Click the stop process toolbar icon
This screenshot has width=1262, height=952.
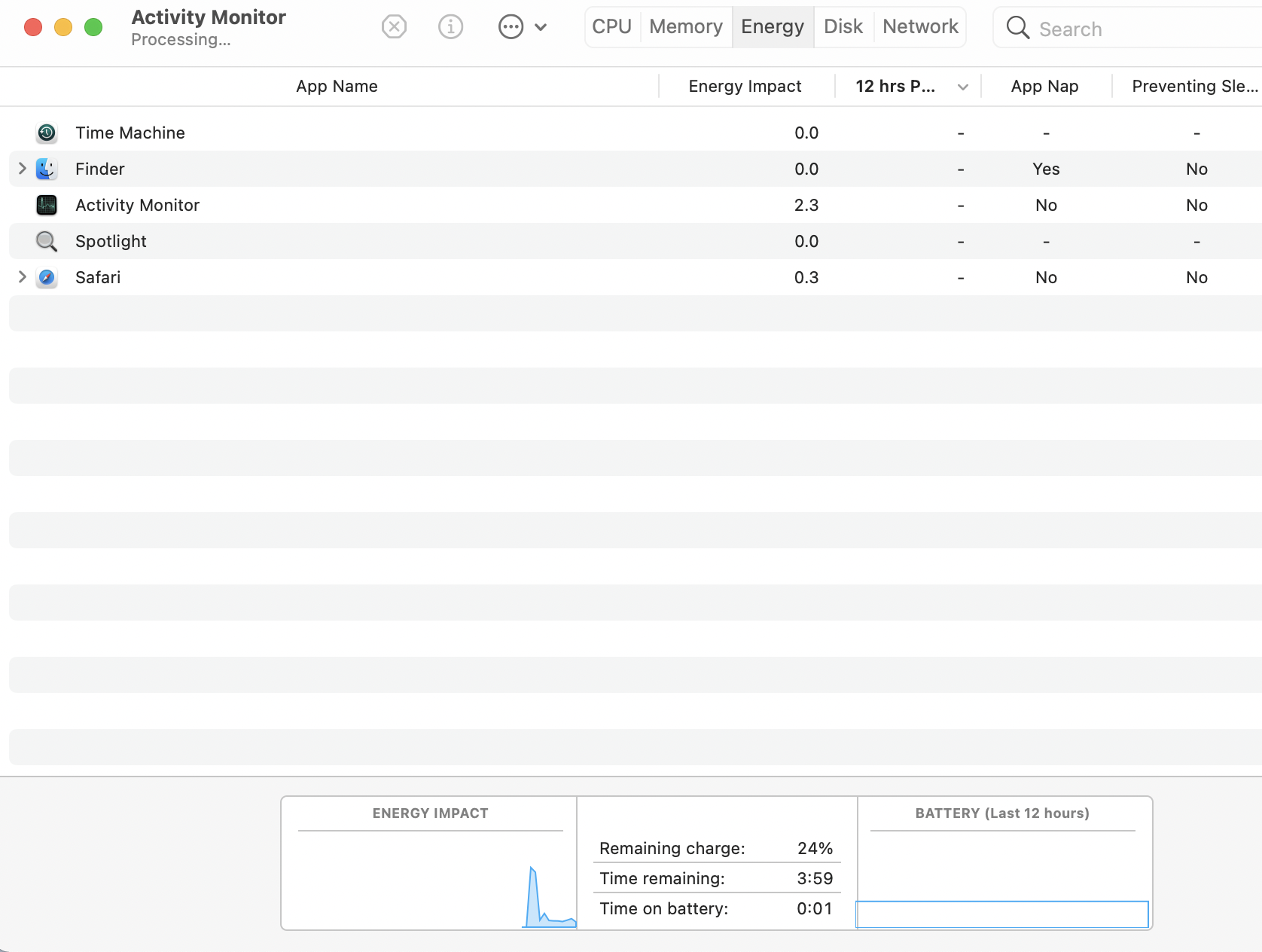click(x=394, y=27)
